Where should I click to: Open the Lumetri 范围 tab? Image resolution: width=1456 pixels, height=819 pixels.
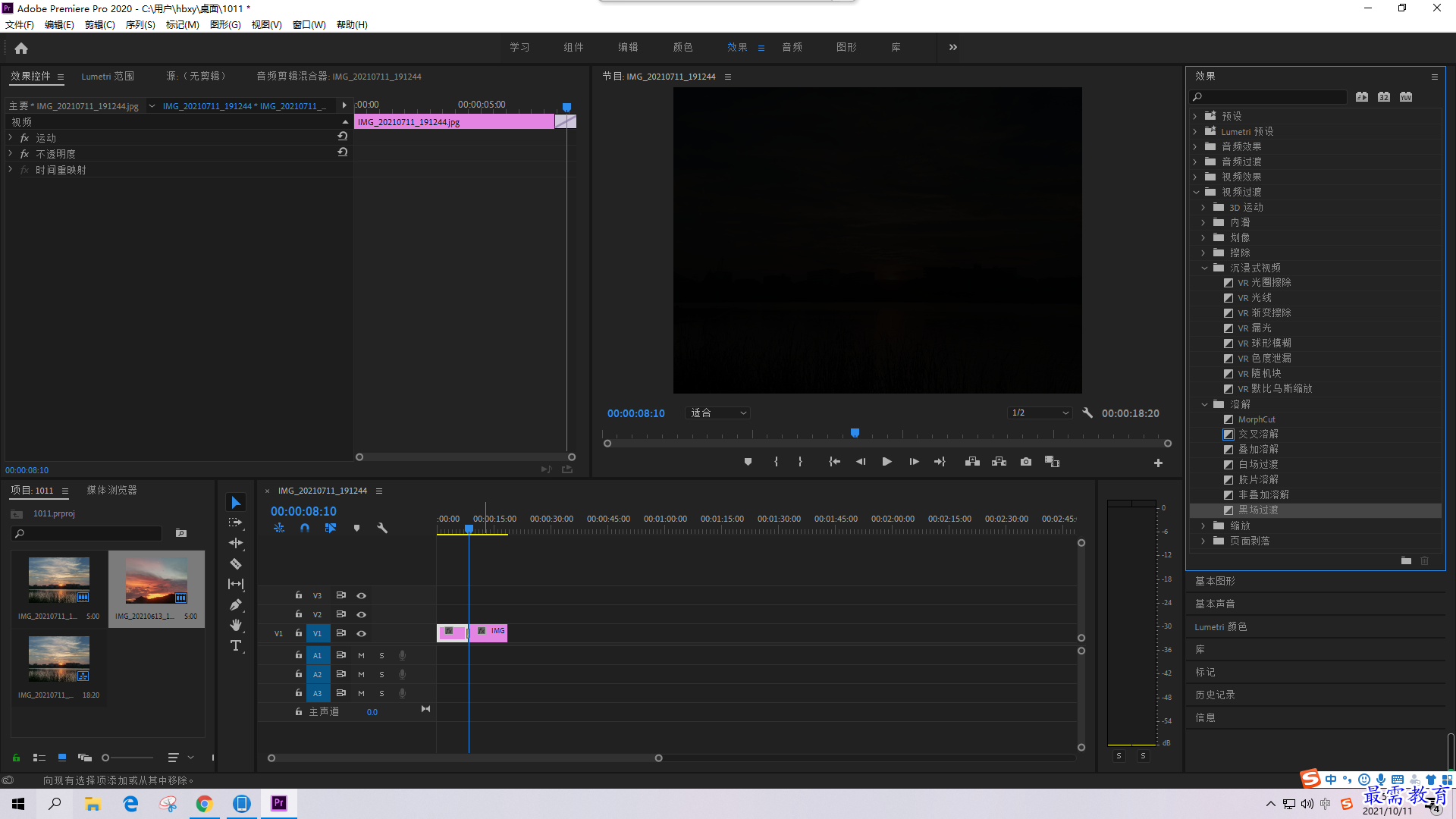pos(108,76)
